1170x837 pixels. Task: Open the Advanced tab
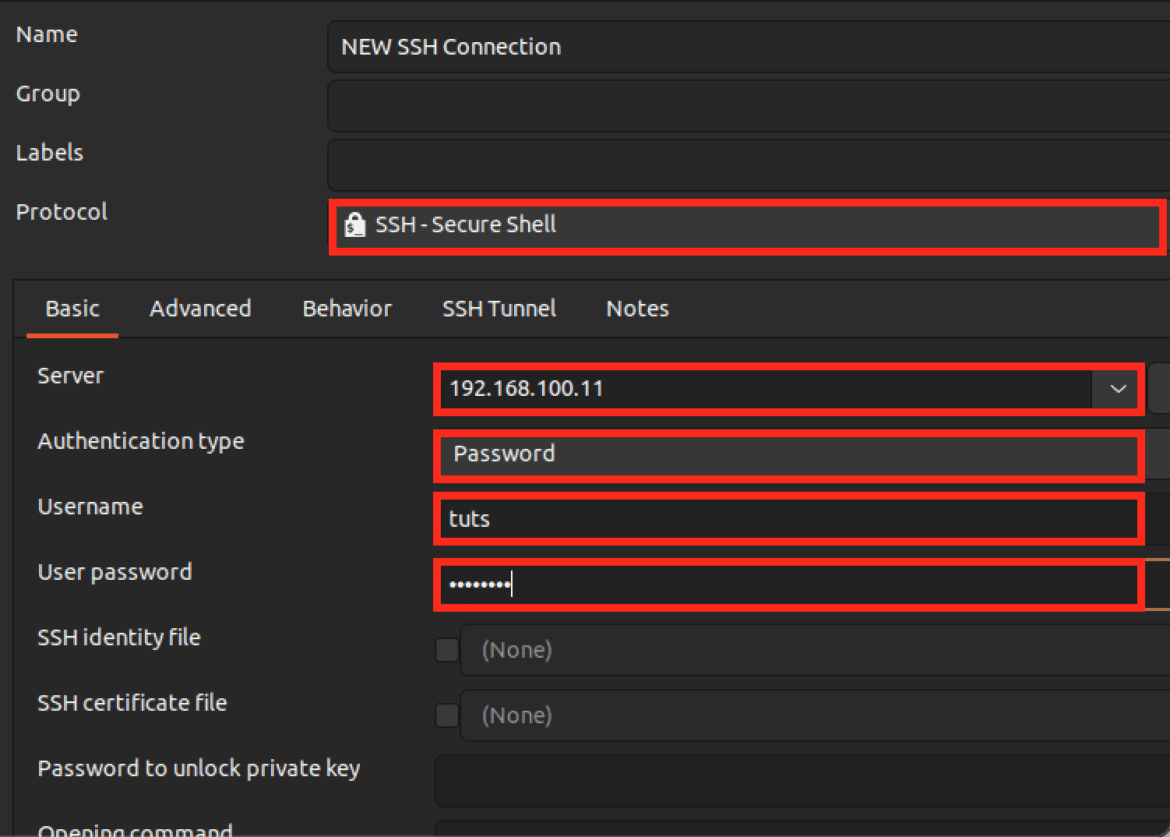(200, 309)
